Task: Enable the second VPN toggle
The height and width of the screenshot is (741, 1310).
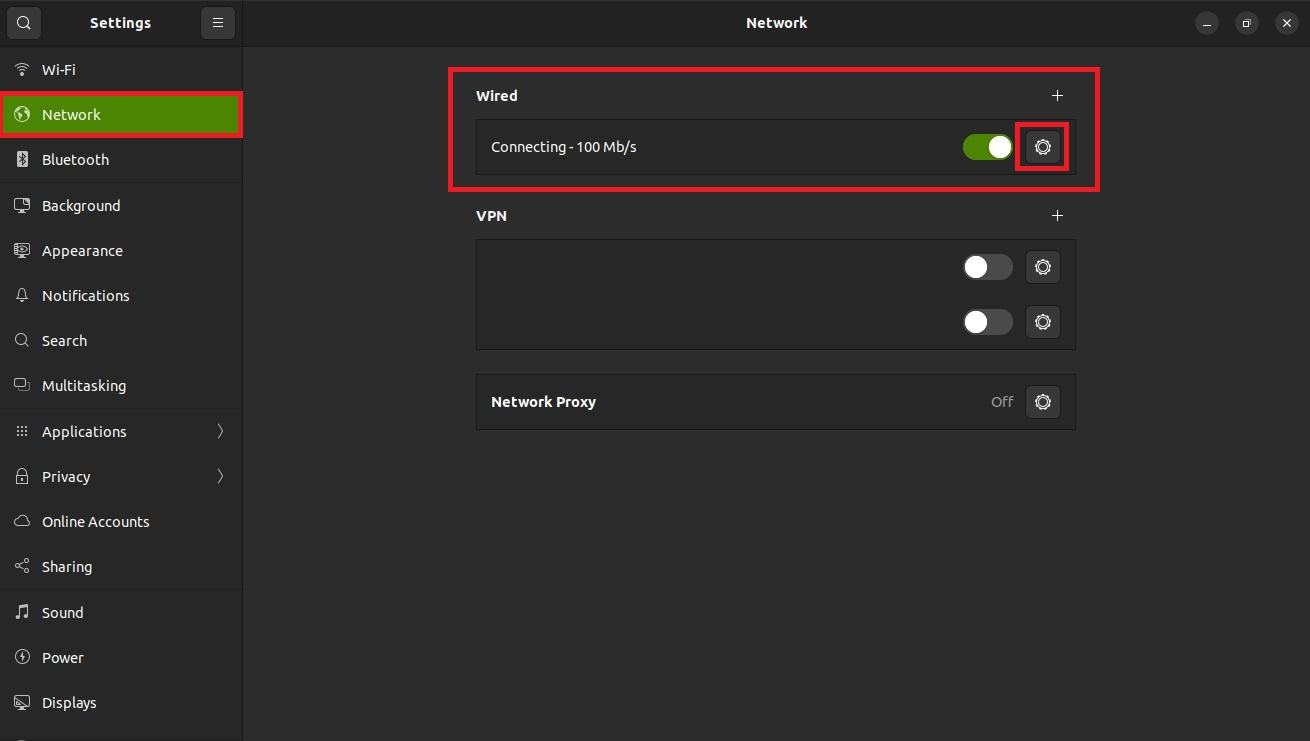Action: 987,322
